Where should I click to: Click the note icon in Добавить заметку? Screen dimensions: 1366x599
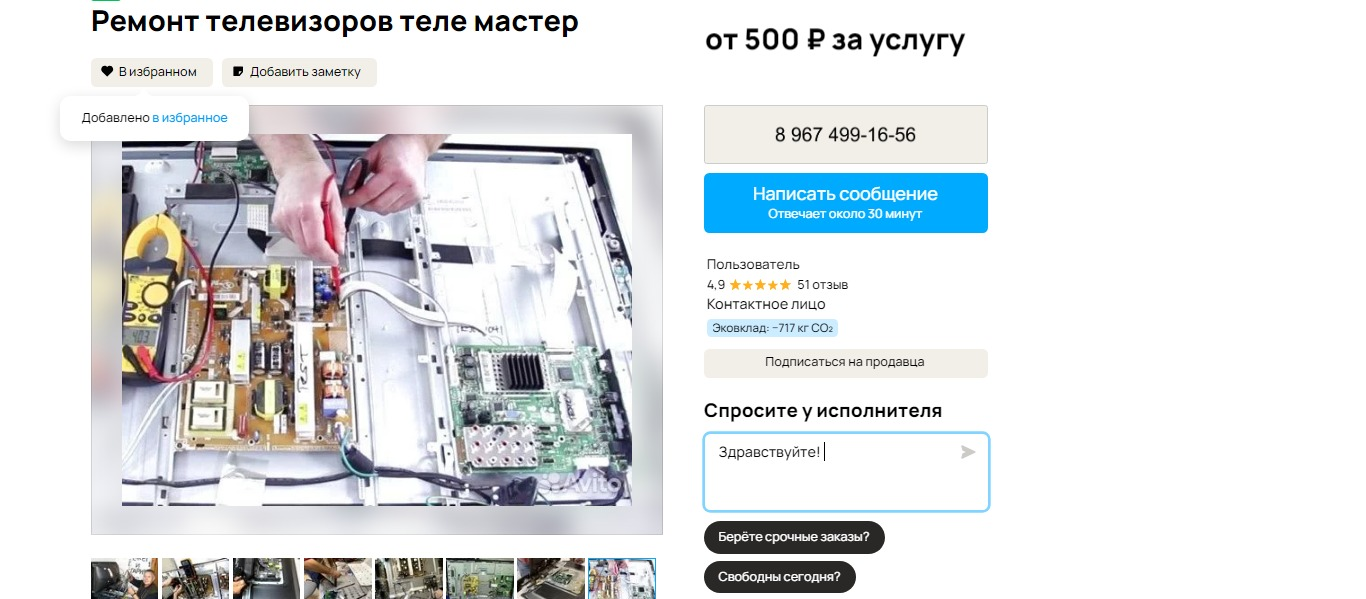point(238,72)
